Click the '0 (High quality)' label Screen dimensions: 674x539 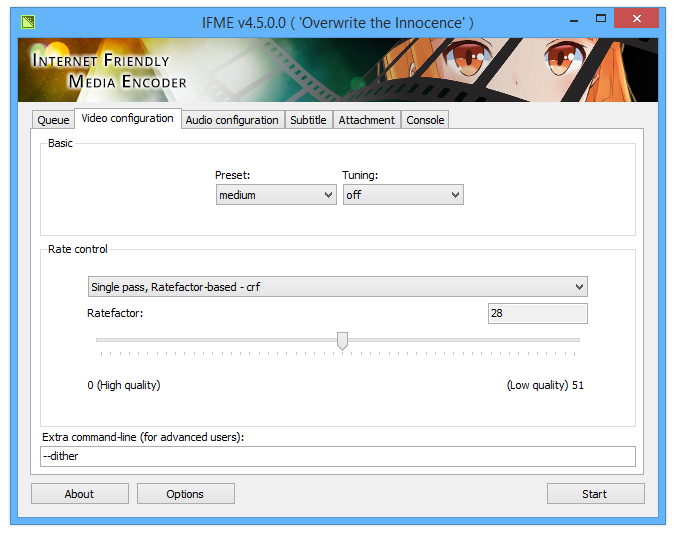[124, 385]
